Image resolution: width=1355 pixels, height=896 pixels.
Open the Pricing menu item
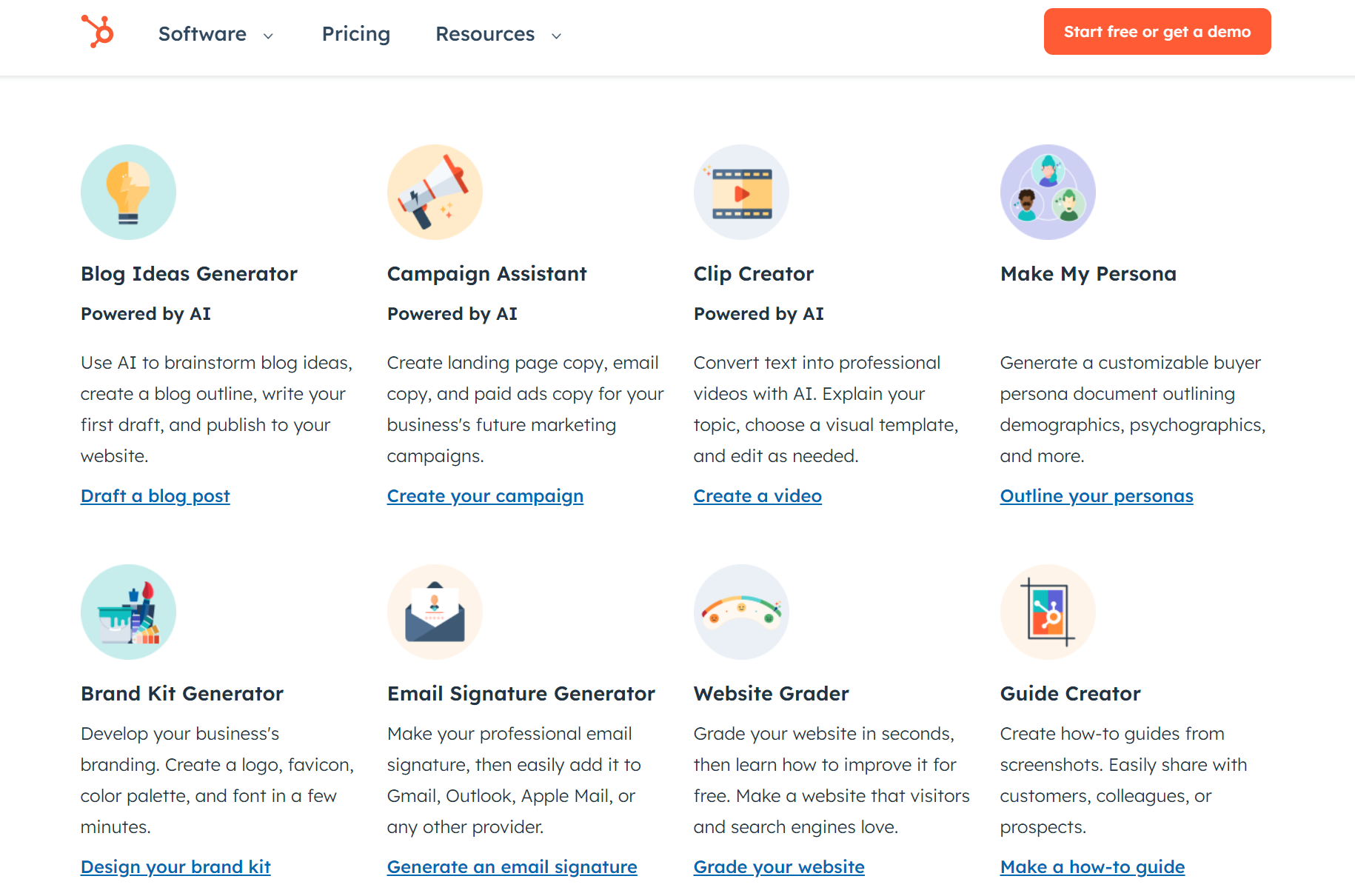pos(356,34)
